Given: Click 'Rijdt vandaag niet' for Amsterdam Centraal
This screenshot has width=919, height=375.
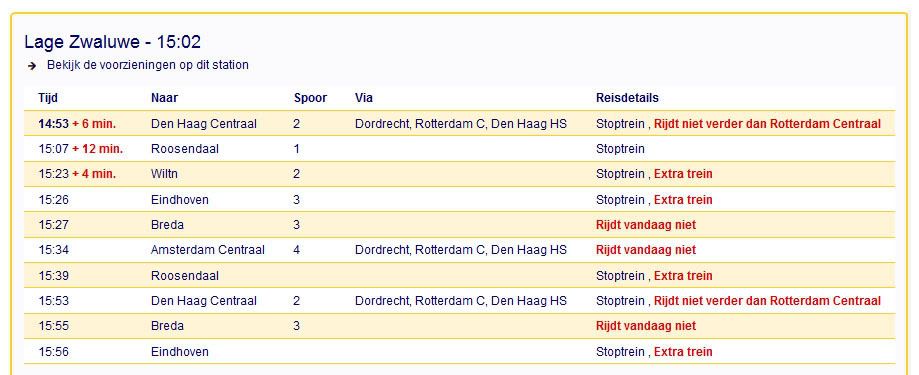Looking at the screenshot, I should coord(646,250).
